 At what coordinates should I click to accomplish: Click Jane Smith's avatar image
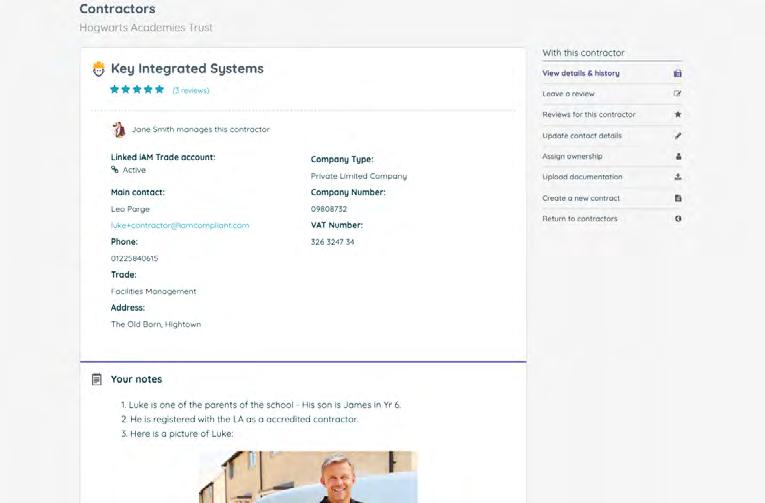119,129
